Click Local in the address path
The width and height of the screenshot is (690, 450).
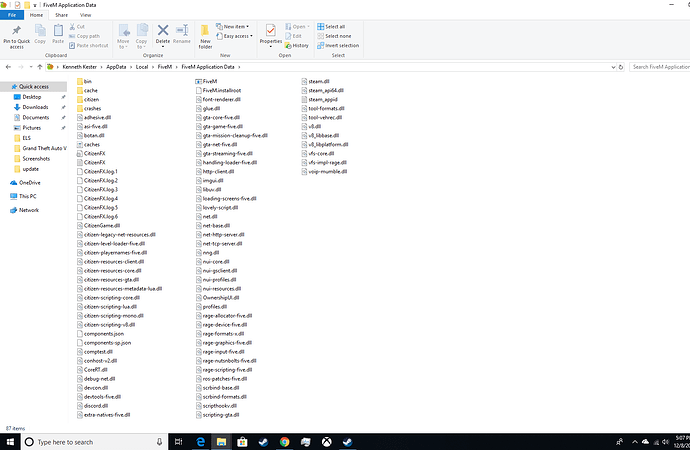(x=142, y=67)
